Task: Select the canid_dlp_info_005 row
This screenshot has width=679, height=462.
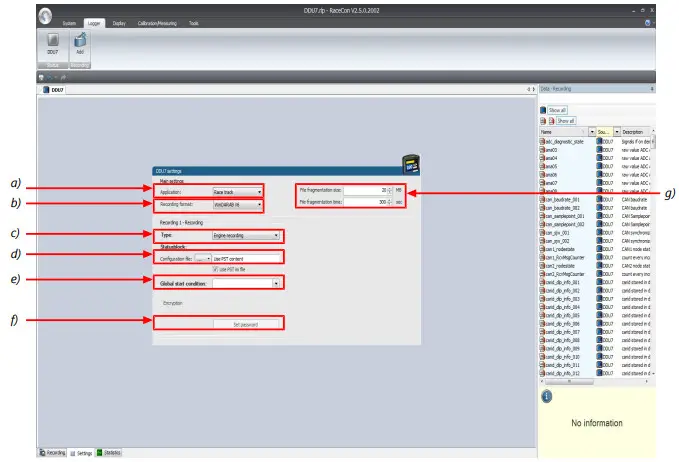Action: click(x=595, y=315)
